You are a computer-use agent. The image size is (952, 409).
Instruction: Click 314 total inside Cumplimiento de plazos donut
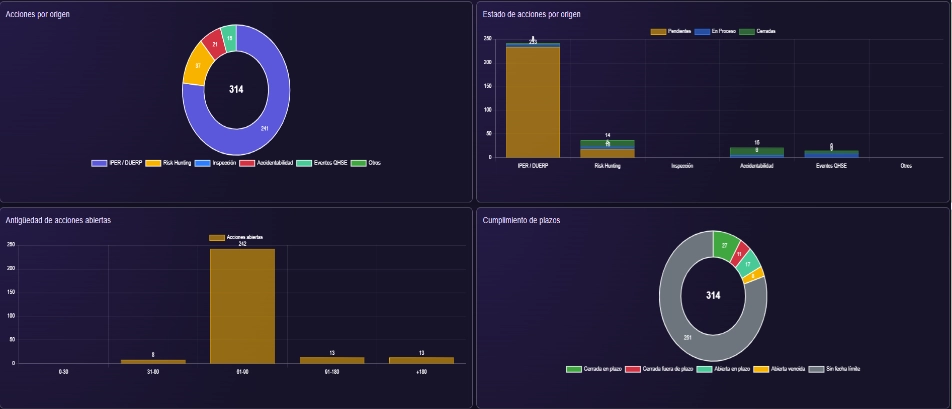click(x=713, y=296)
